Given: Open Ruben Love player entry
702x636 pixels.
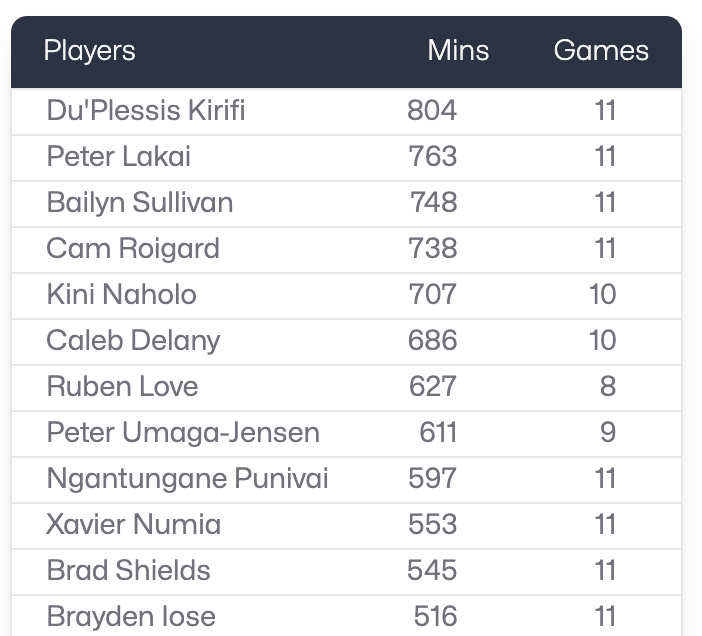Looking at the screenshot, I should tap(123, 386).
